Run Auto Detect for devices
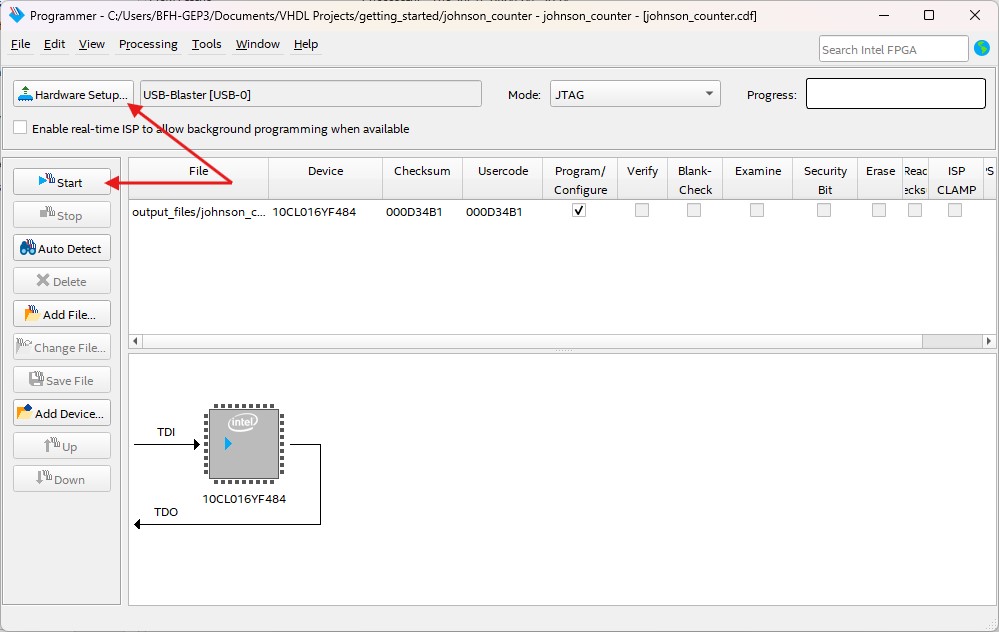This screenshot has height=632, width=999. 62,248
